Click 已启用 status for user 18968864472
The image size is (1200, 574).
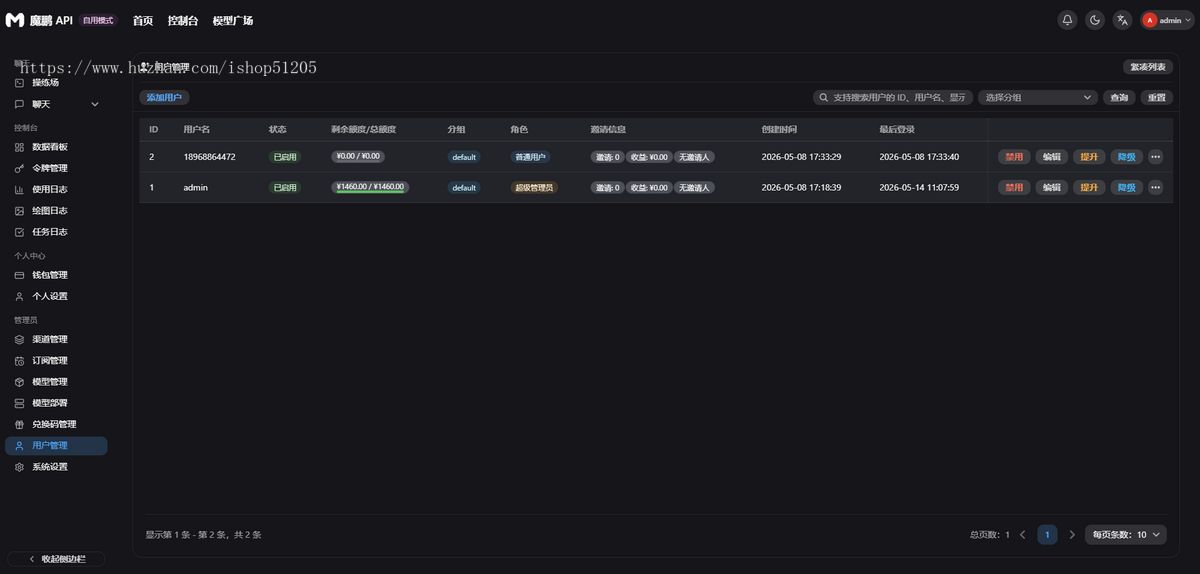(285, 157)
